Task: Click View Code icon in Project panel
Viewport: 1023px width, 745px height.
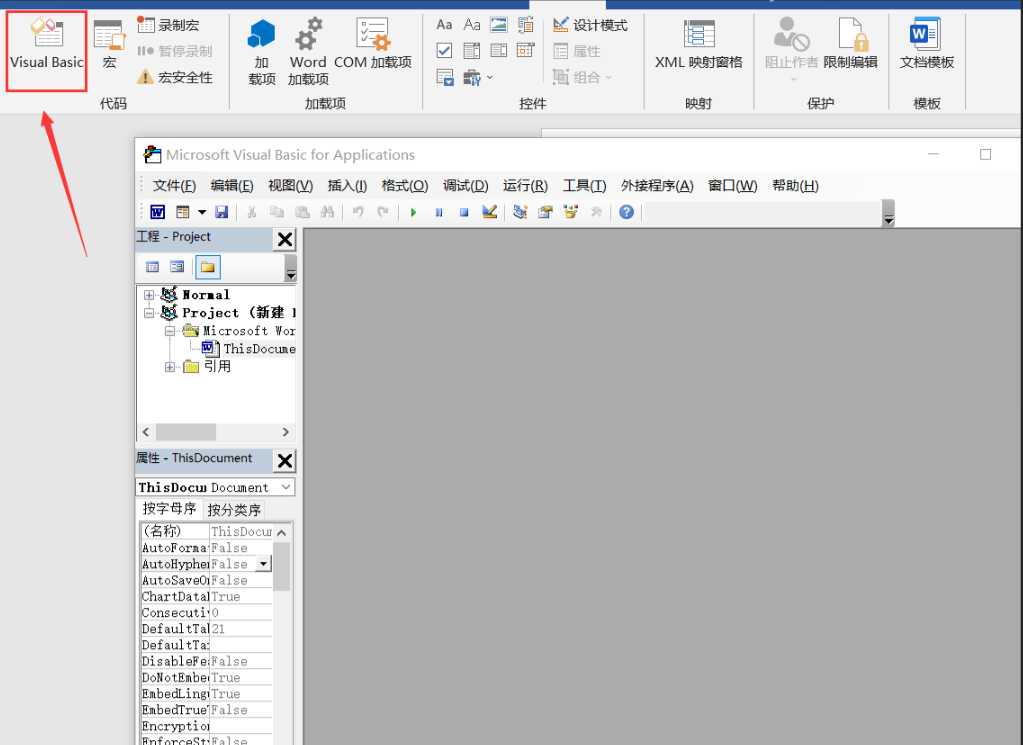Action: [153, 267]
